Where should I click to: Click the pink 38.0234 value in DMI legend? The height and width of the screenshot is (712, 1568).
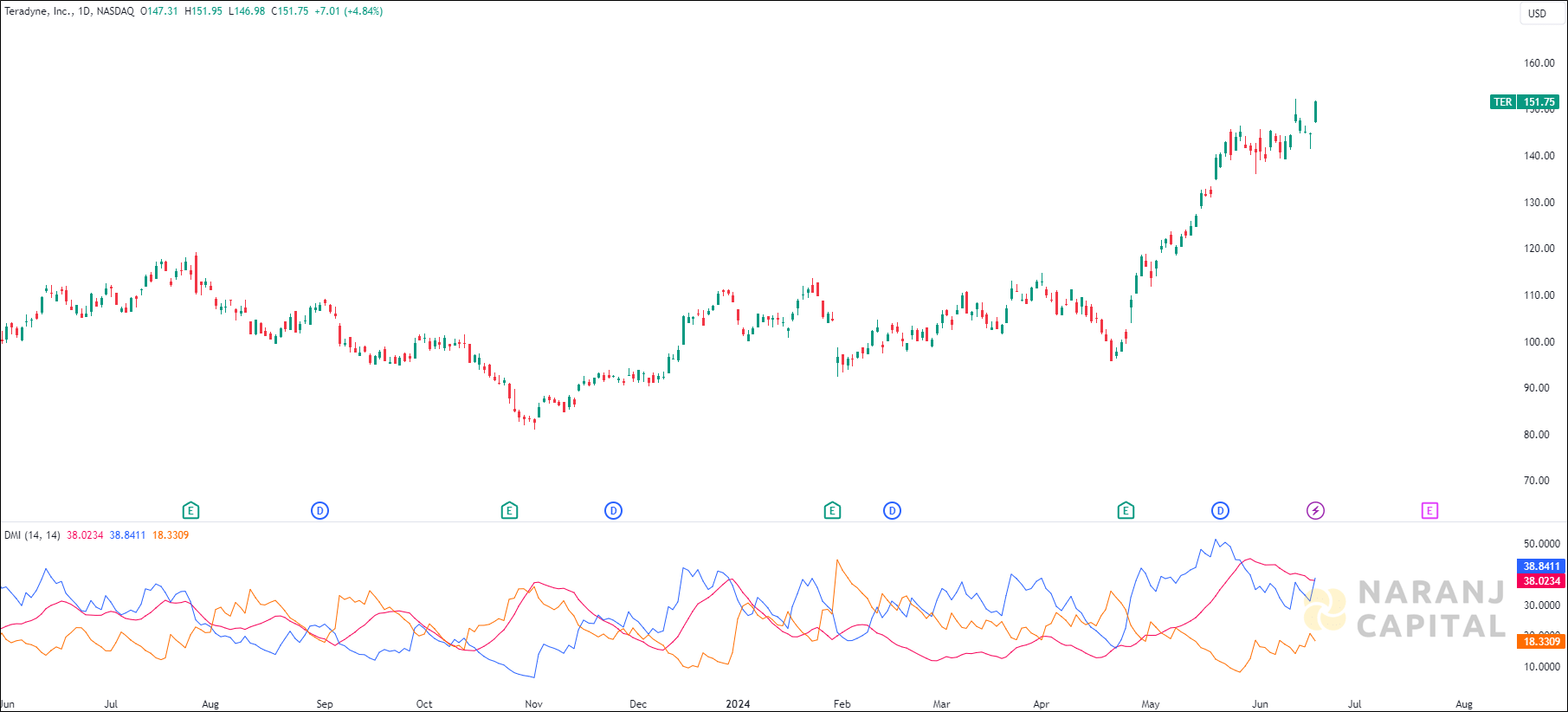tap(85, 535)
